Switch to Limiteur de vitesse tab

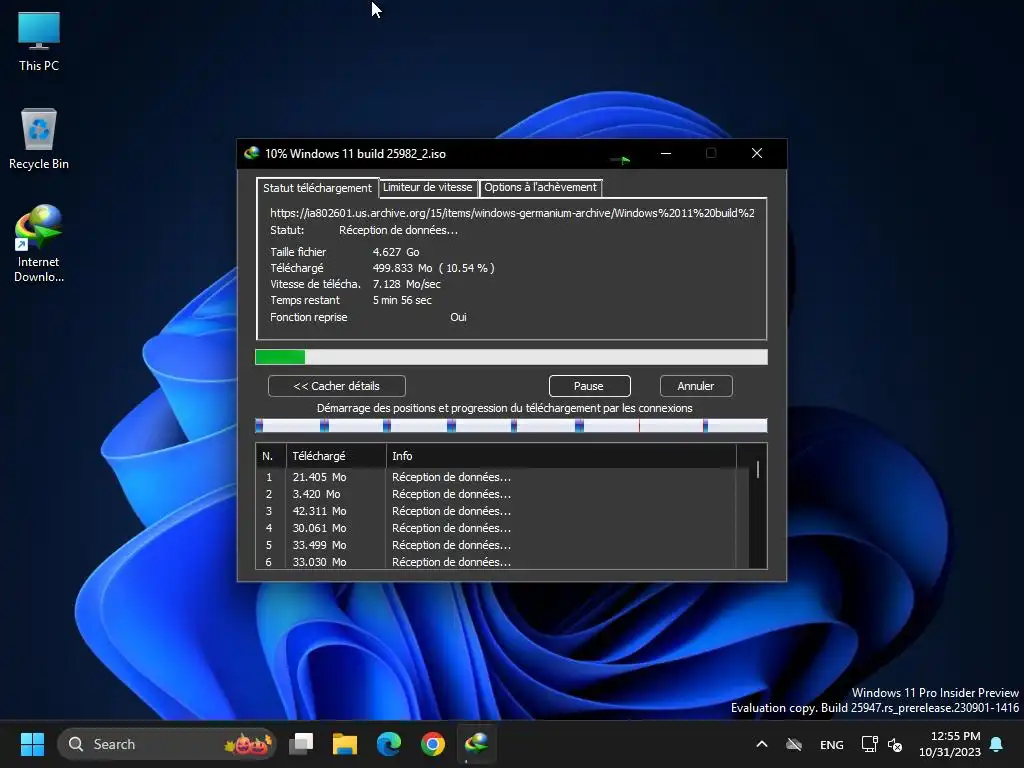click(x=428, y=187)
